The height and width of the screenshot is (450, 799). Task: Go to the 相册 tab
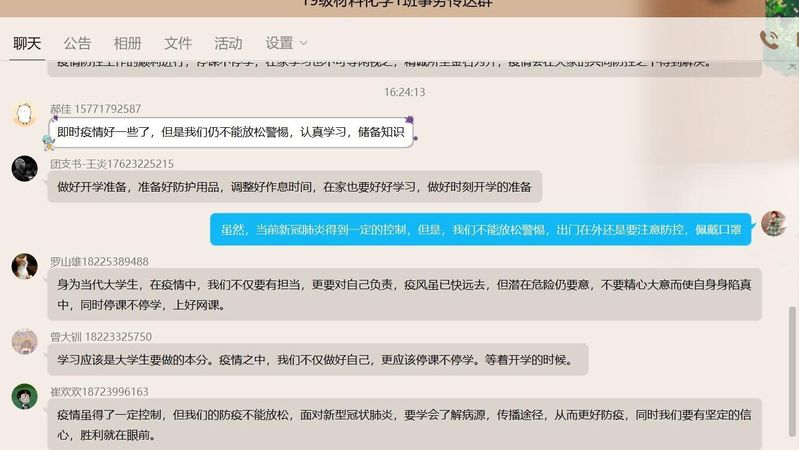pyautogui.click(x=127, y=43)
